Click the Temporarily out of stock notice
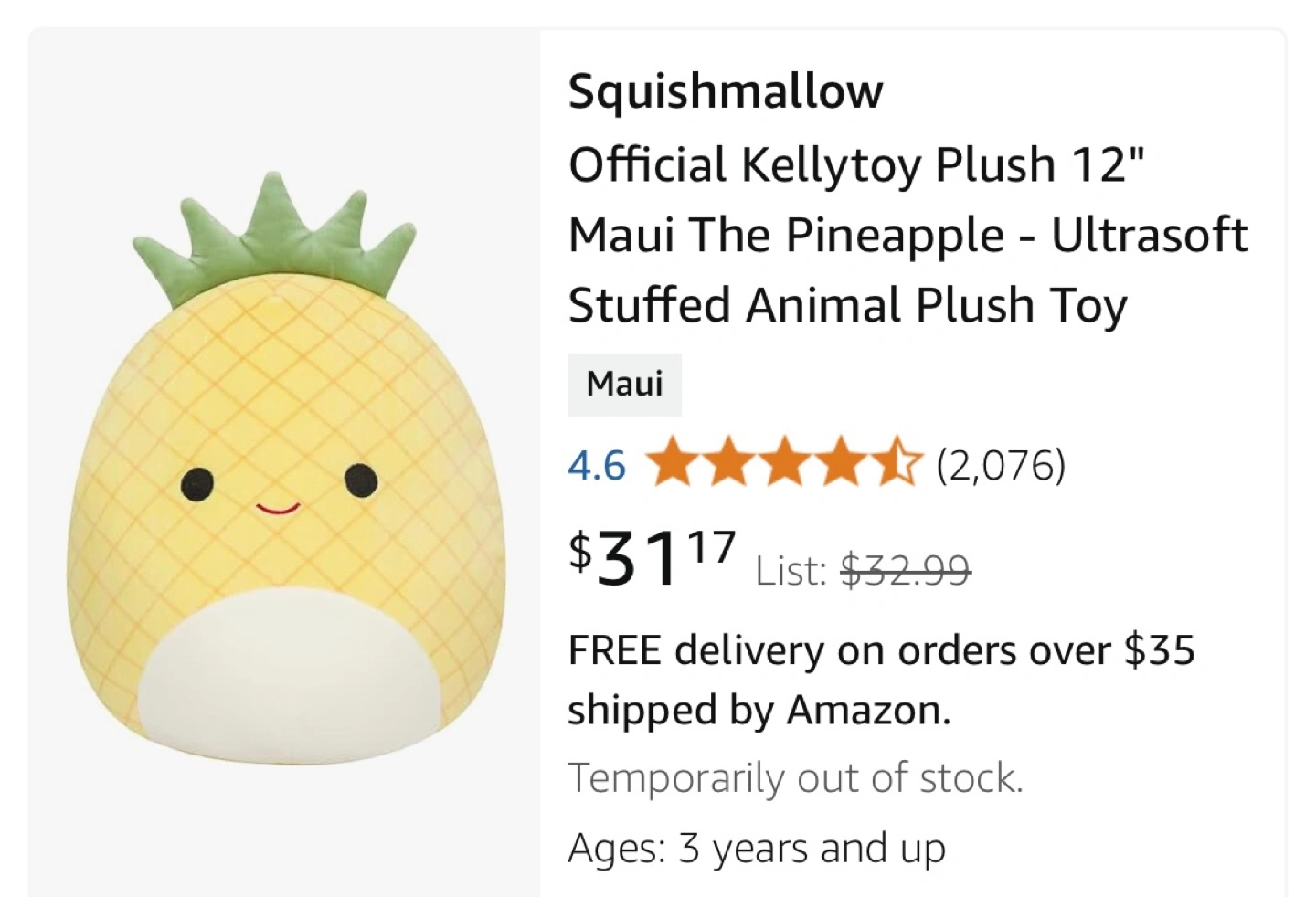 click(795, 778)
